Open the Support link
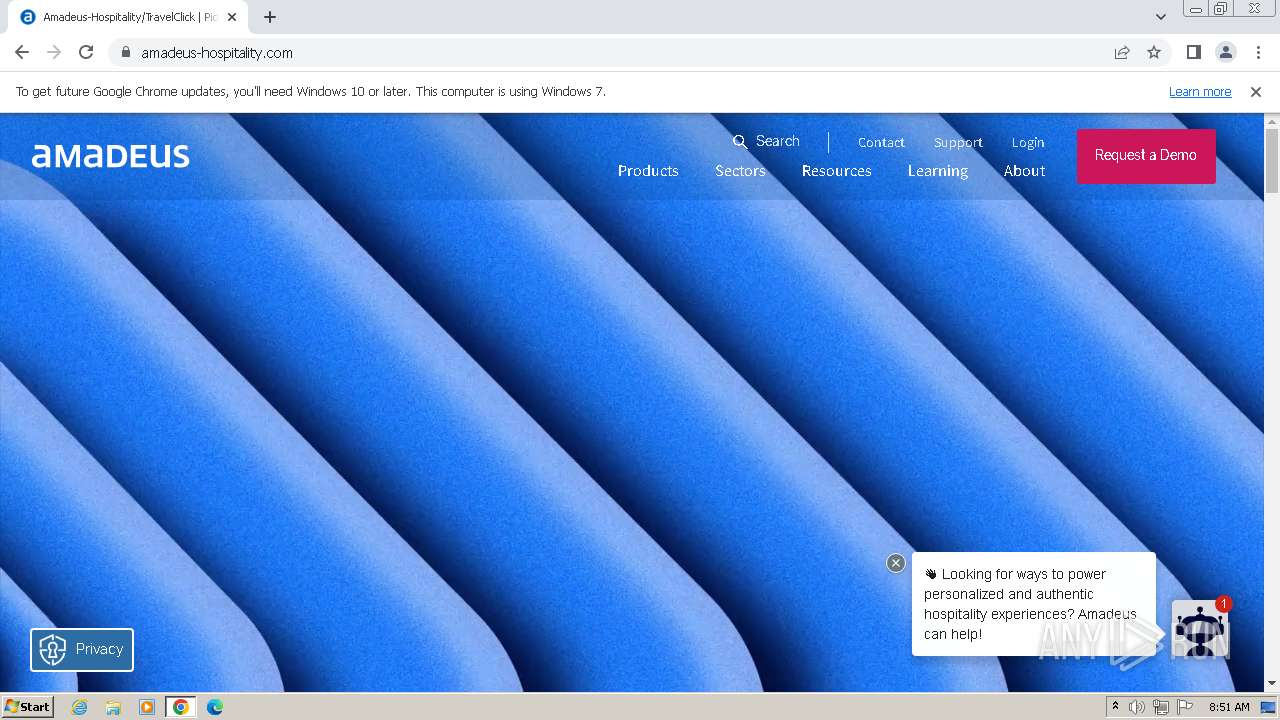The height and width of the screenshot is (720, 1280). [x=958, y=142]
